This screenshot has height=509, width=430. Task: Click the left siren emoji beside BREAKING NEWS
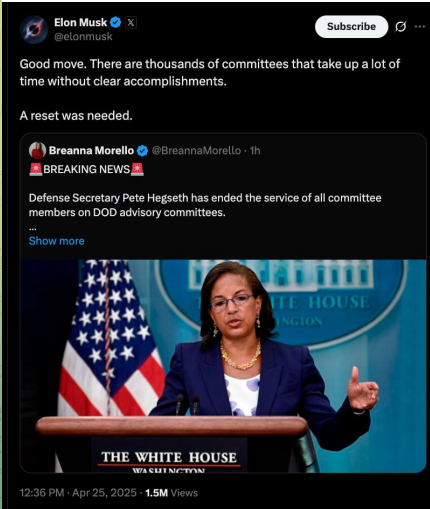coord(36,169)
